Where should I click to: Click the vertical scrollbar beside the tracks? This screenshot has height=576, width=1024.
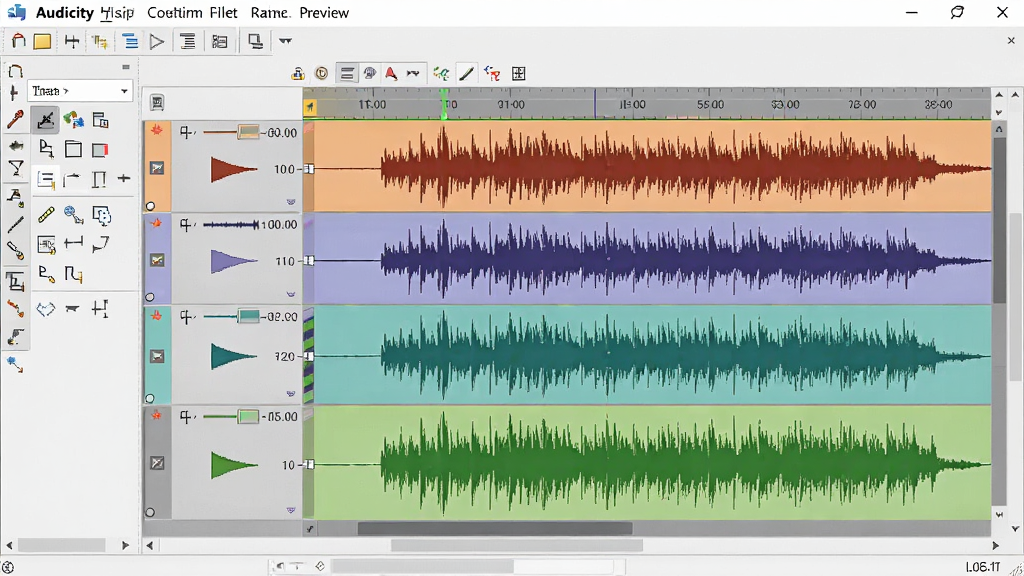pyautogui.click(x=999, y=221)
